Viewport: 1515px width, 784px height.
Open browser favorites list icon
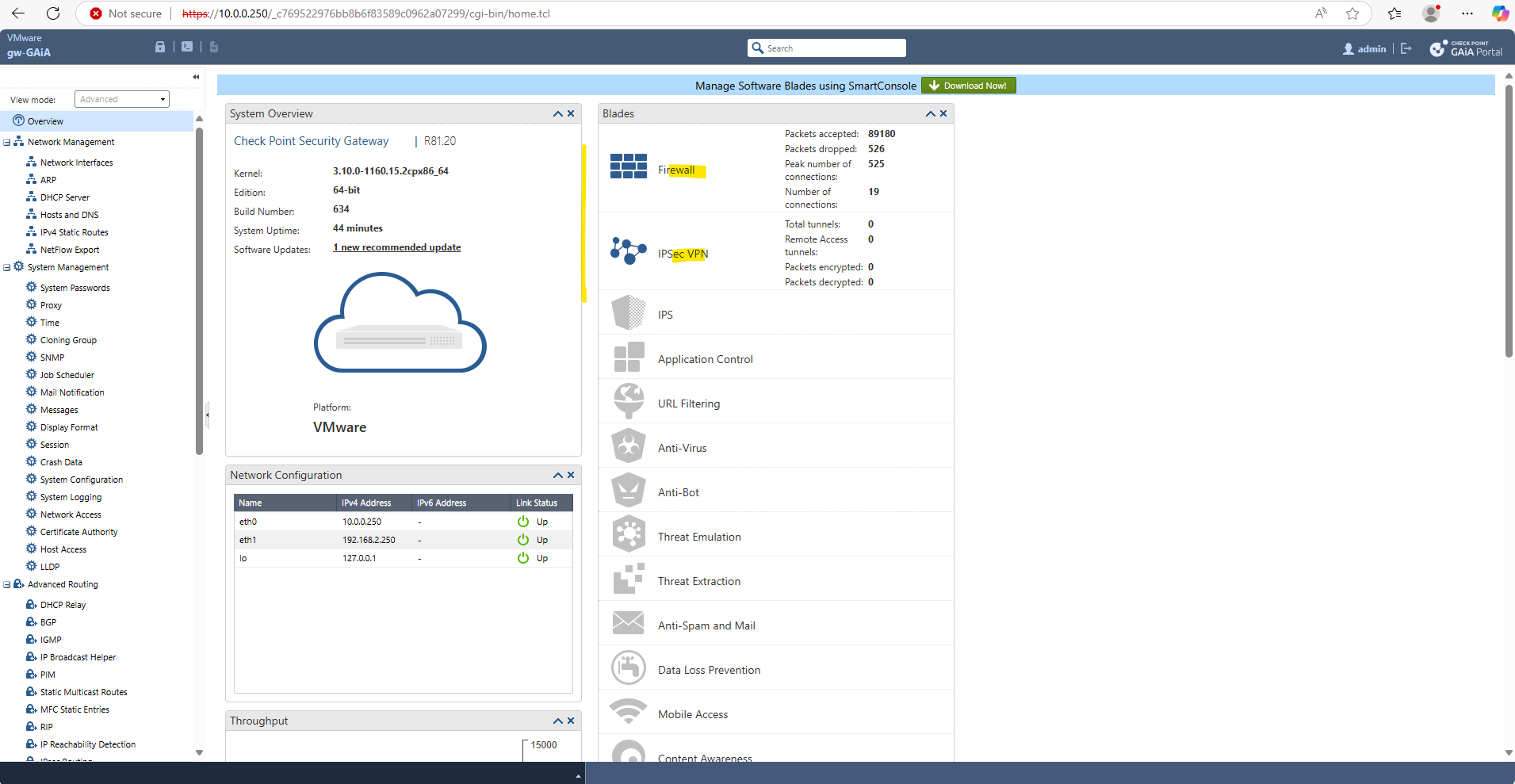pos(1394,13)
